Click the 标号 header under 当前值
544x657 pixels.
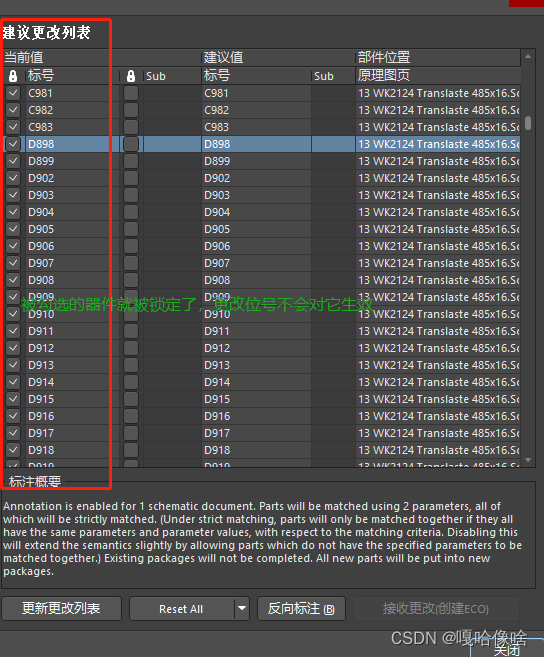tap(41, 76)
